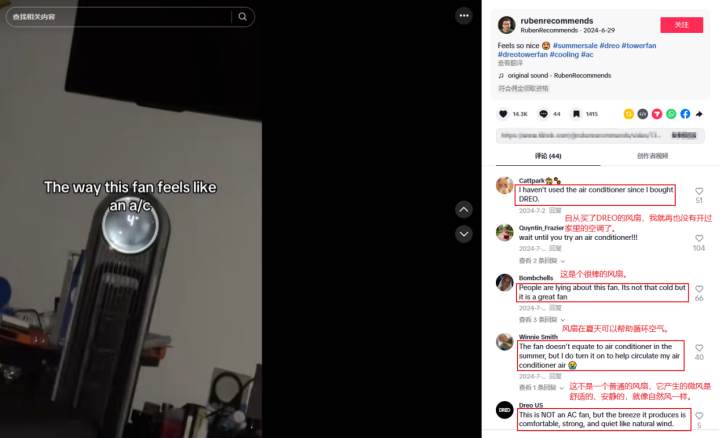The image size is (719, 438).
Task: Open the #dreotowerfan hashtag link
Action: click(x=522, y=55)
